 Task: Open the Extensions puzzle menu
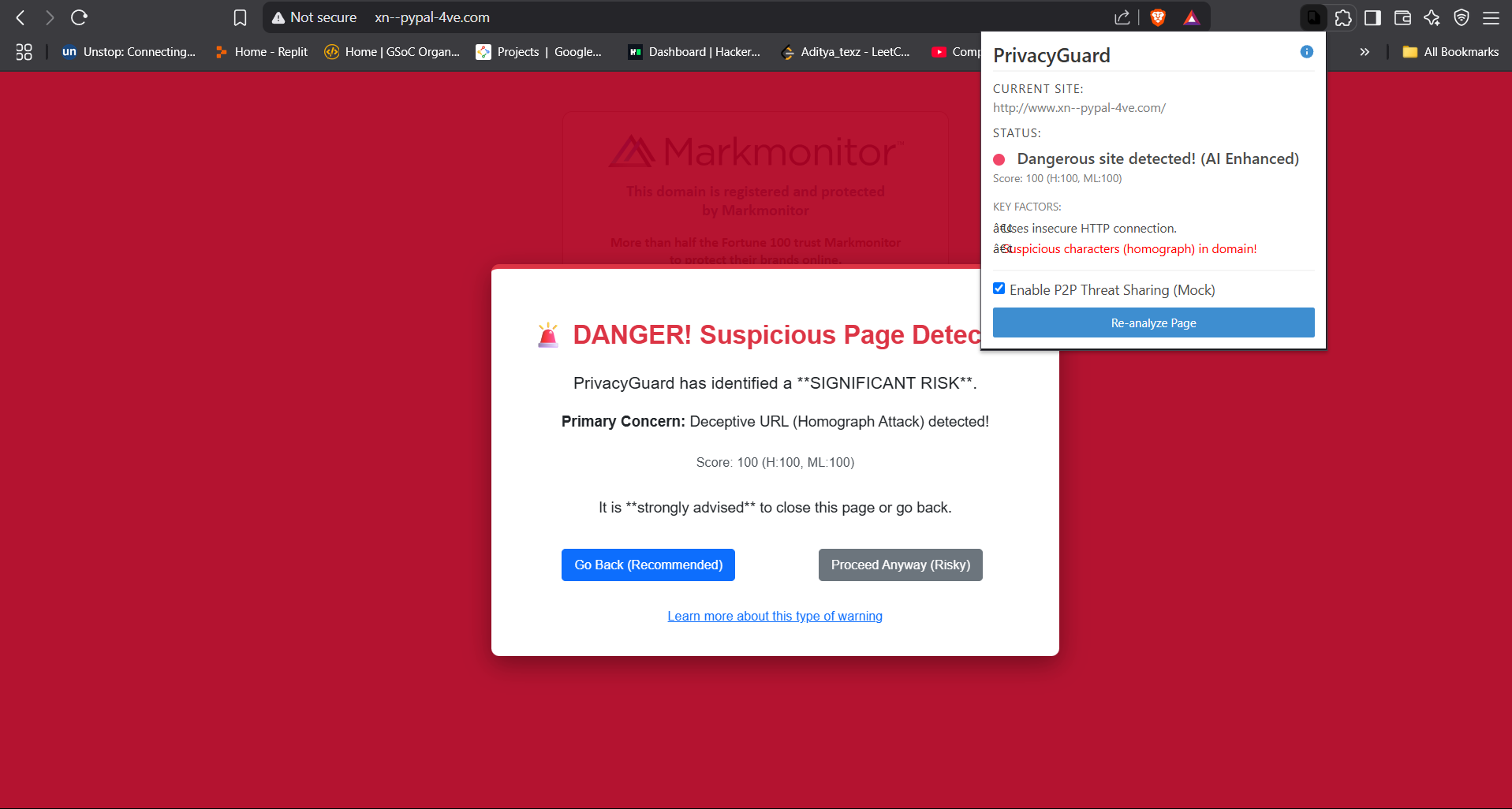pyautogui.click(x=1343, y=17)
